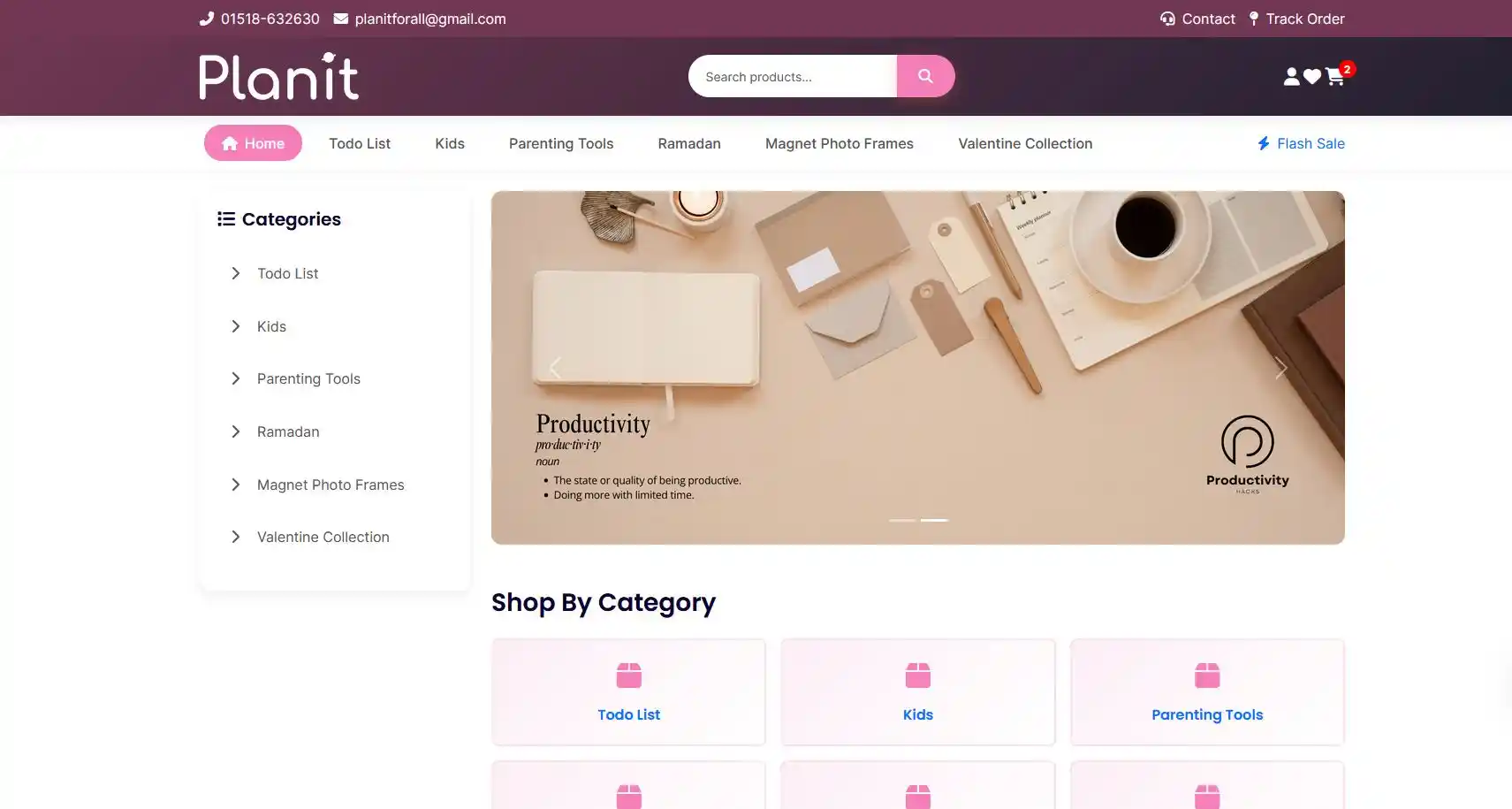This screenshot has width=1512, height=809.
Task: Expand the Ramadan sidebar category chevron
Action: click(235, 431)
